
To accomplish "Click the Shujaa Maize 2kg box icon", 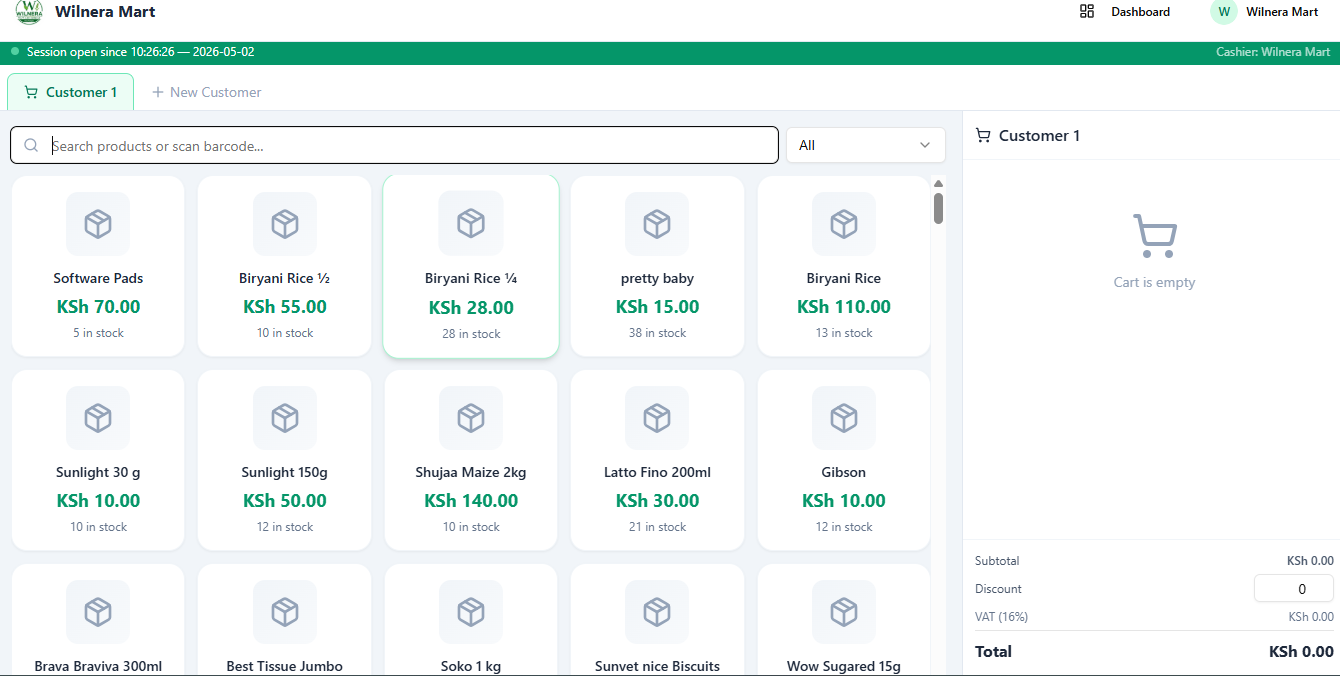I will tap(471, 418).
